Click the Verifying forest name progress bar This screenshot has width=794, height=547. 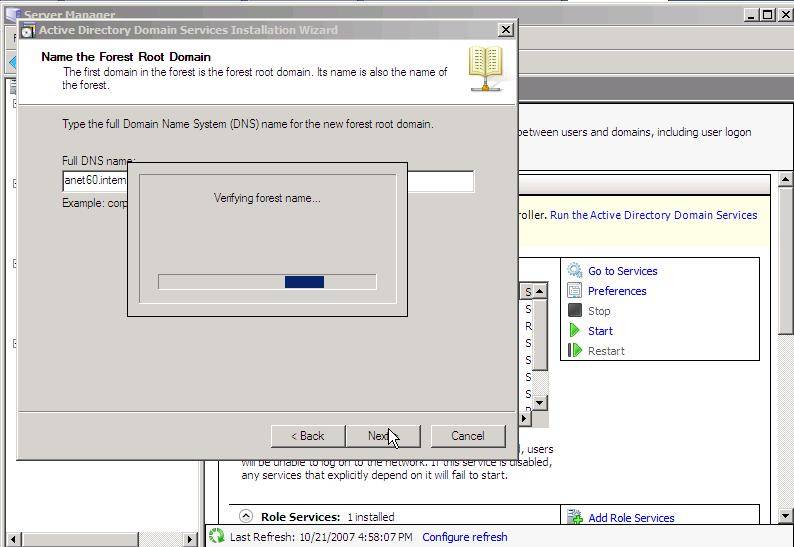pos(267,282)
